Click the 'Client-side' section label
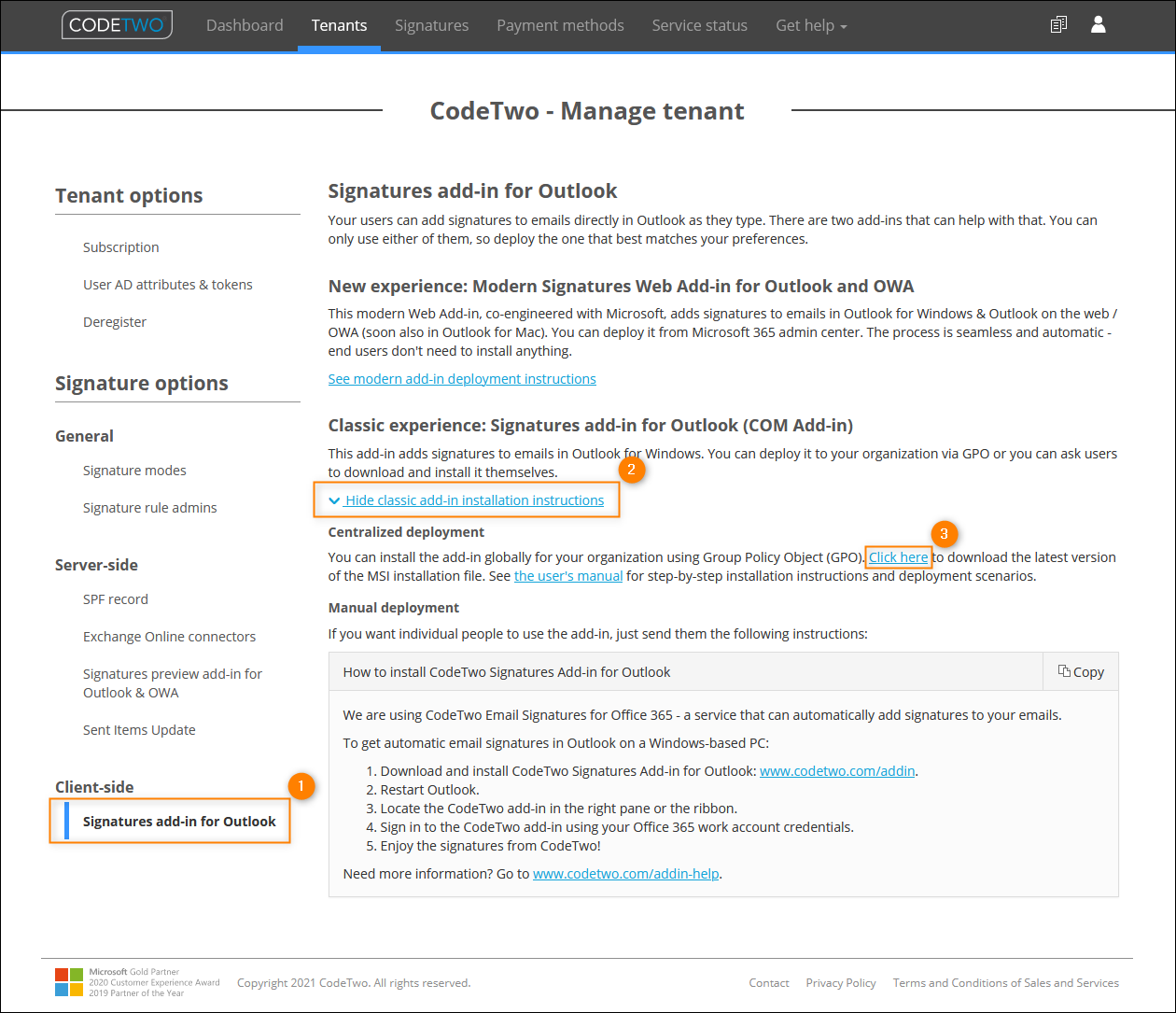Screen dimensions: 1176x1013 click(94, 787)
